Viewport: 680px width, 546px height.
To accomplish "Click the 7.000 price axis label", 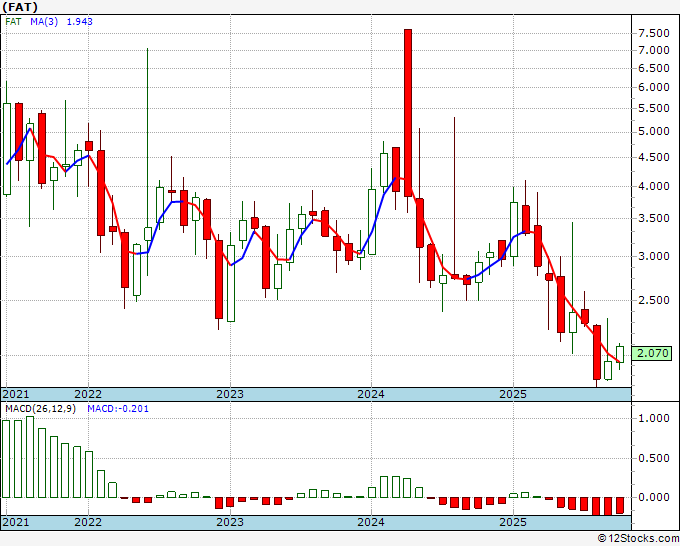I will coord(654,51).
